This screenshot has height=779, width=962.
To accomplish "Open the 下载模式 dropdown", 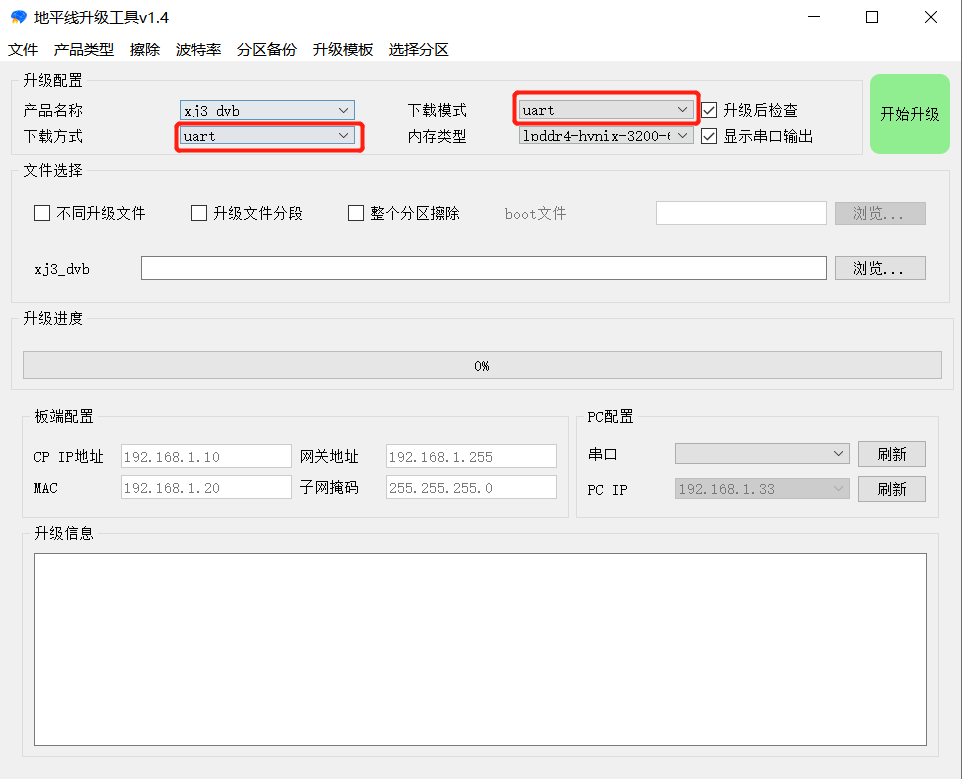I will point(606,110).
